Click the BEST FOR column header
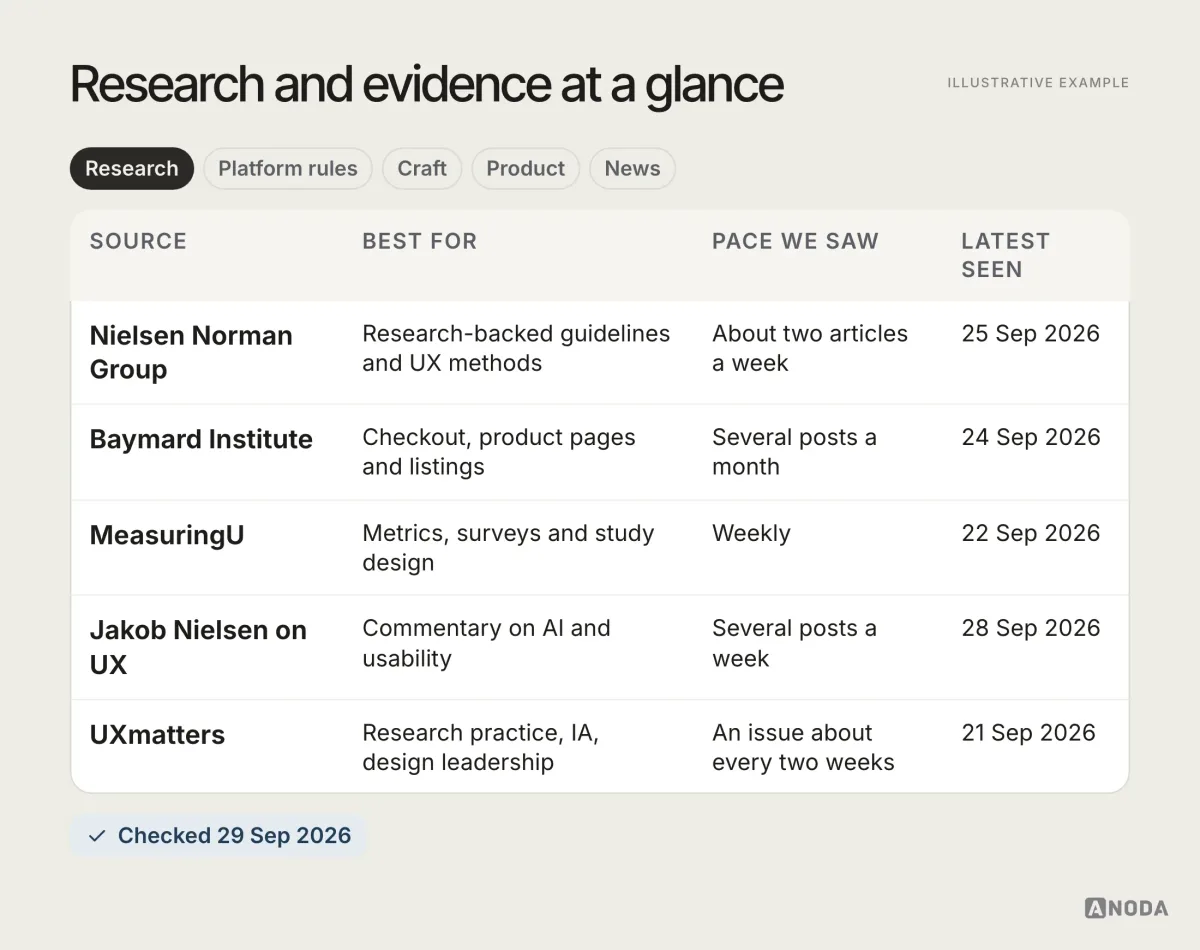The image size is (1200, 950). point(419,241)
